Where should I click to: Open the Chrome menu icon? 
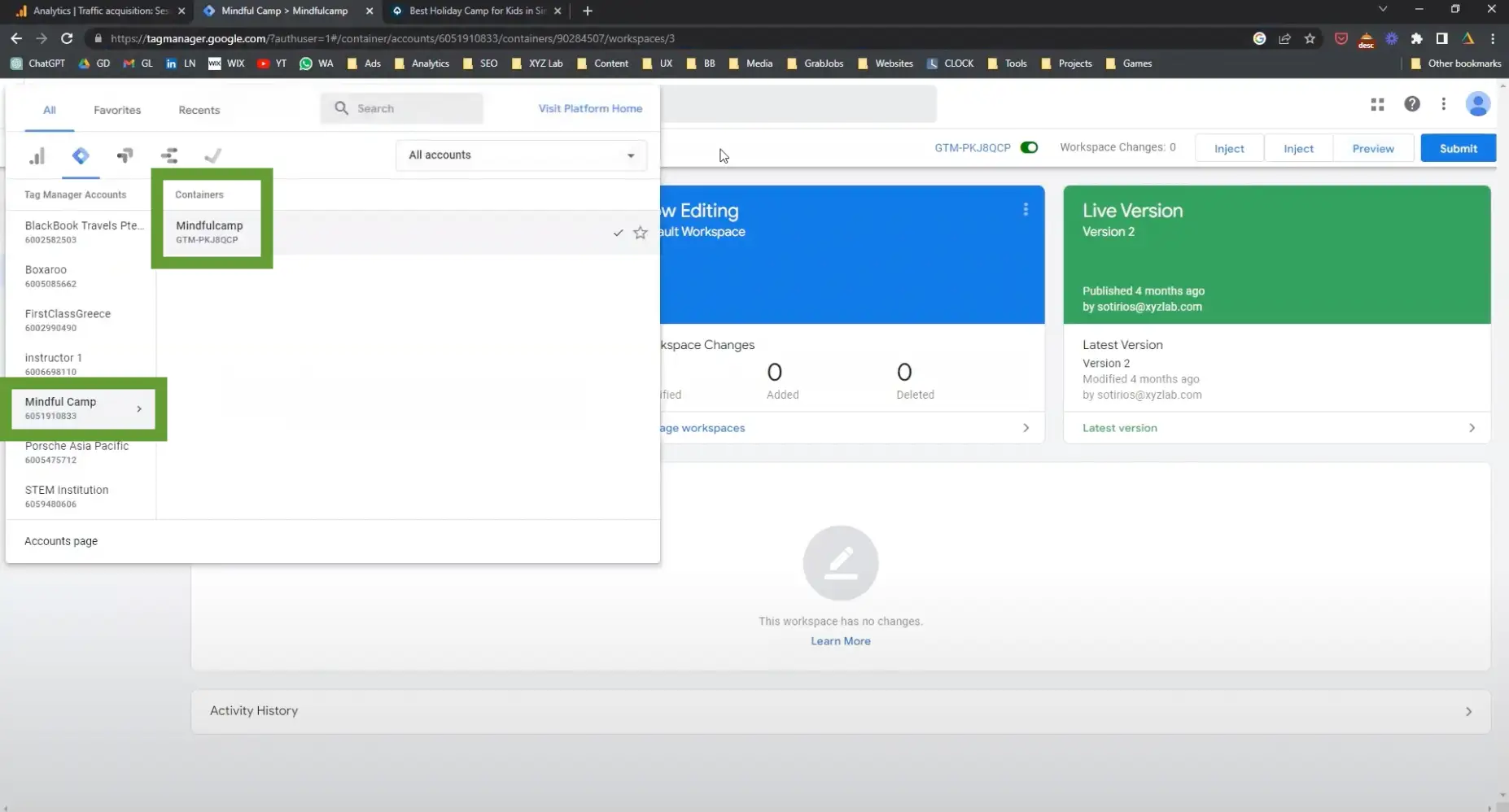pyautogui.click(x=1493, y=38)
